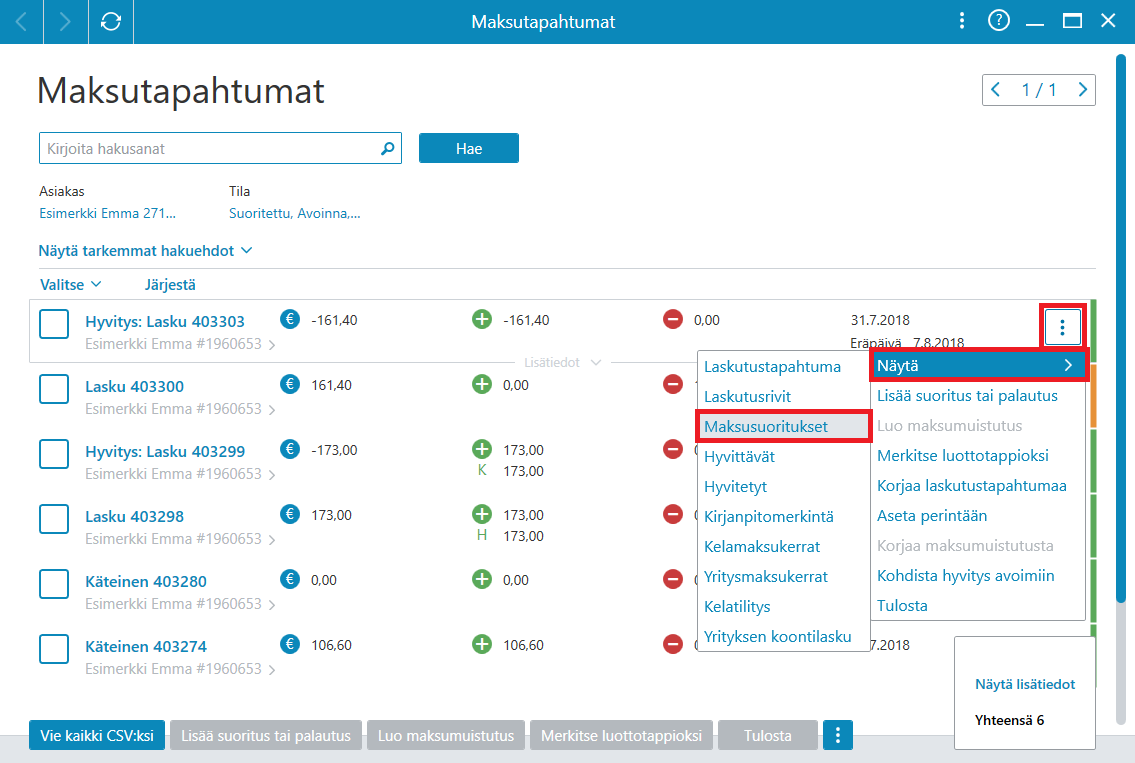
Task: Open the title bar three-dot menu
Action: coord(962,21)
